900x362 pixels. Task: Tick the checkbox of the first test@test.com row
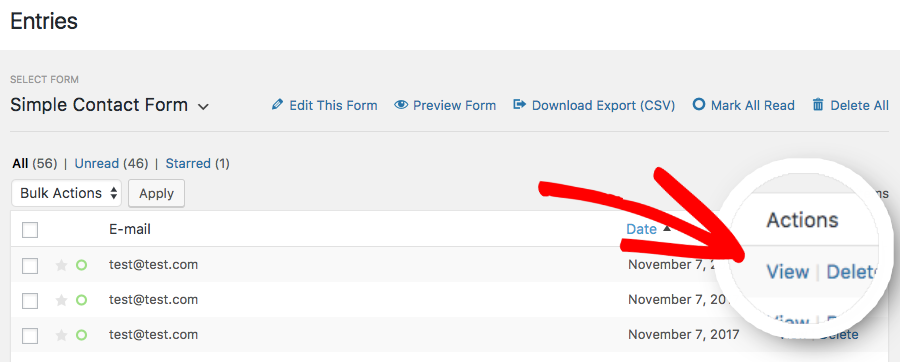click(30, 266)
